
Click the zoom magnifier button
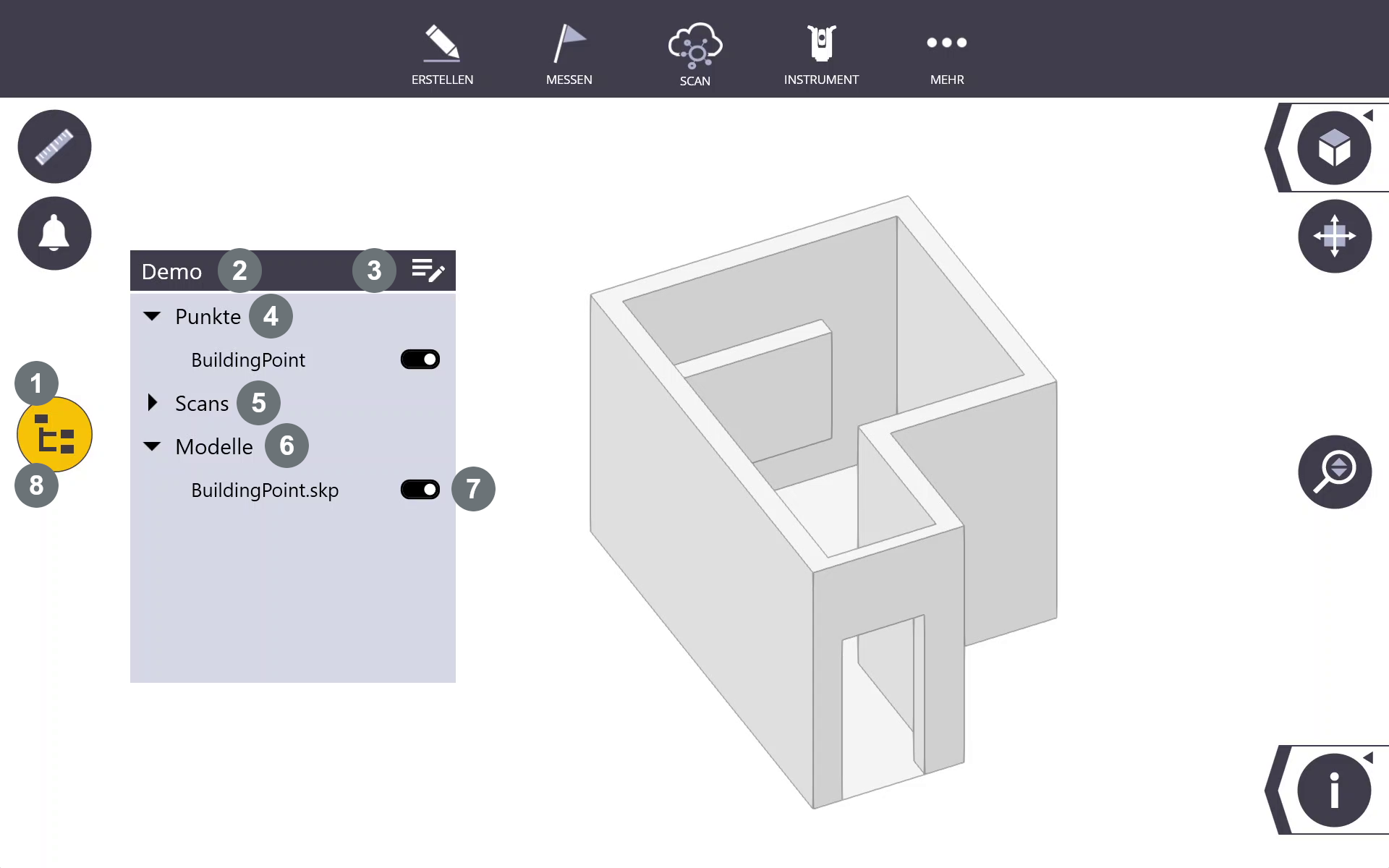click(x=1334, y=472)
